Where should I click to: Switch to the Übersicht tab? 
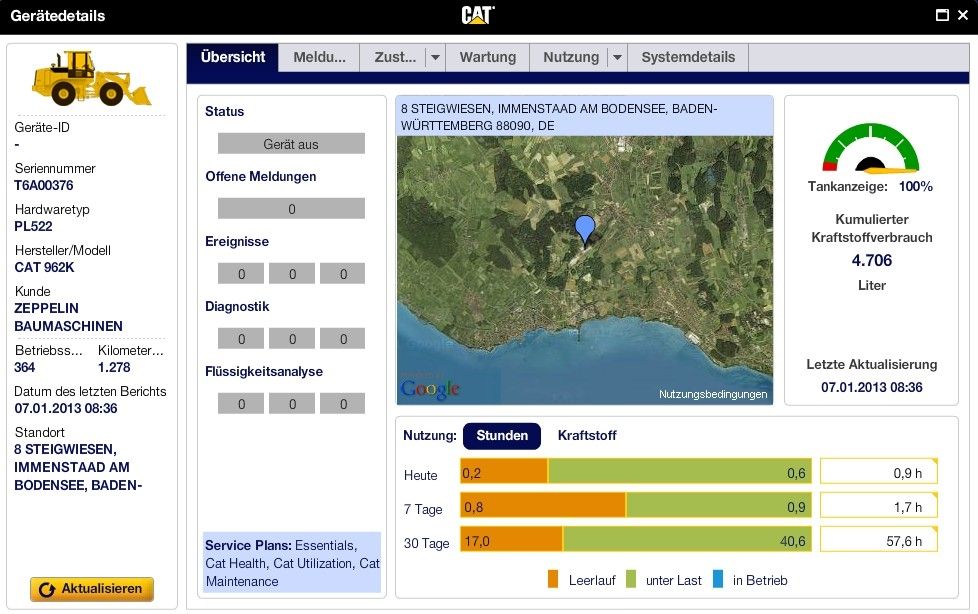pos(233,57)
